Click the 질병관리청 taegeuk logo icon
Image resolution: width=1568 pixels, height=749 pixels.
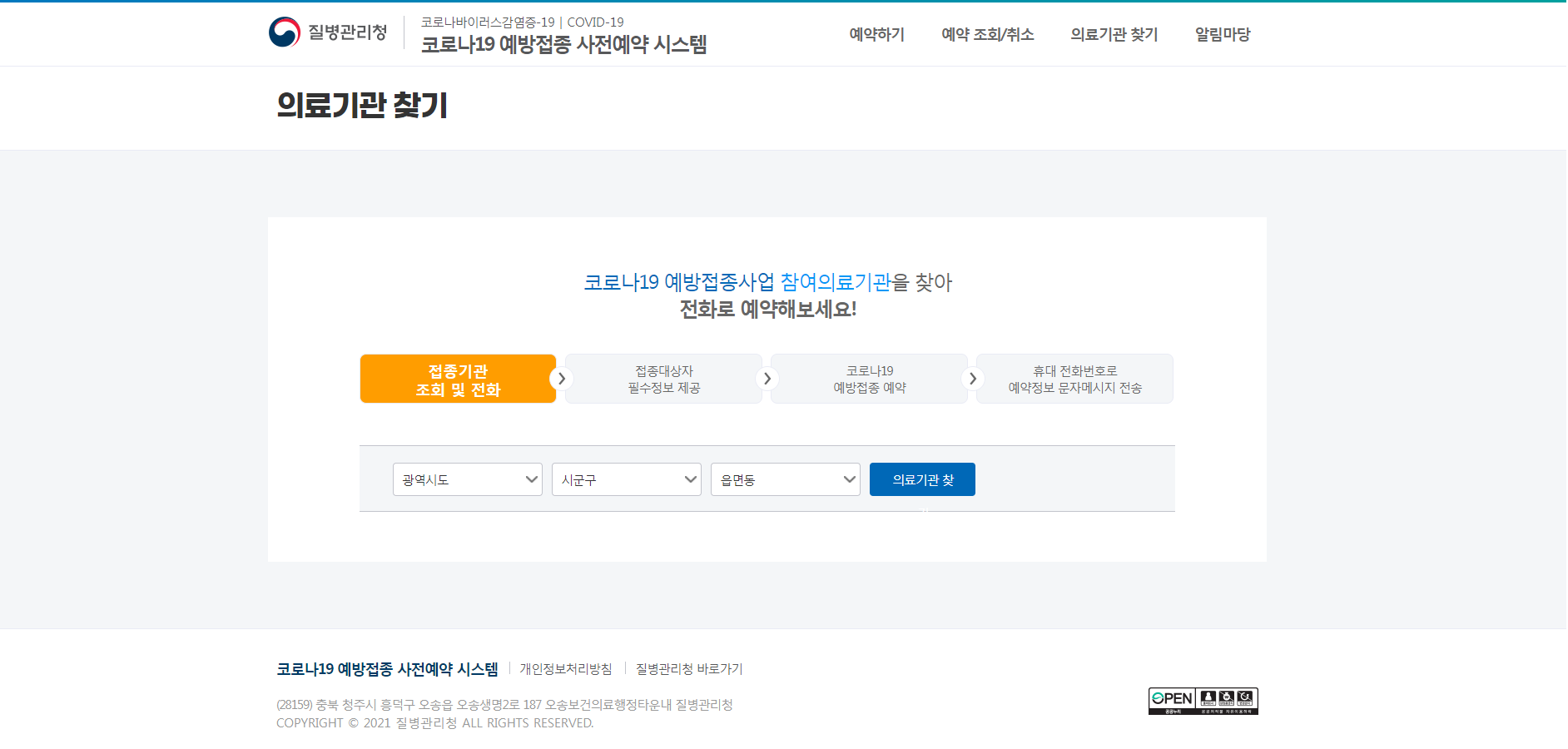click(x=284, y=31)
